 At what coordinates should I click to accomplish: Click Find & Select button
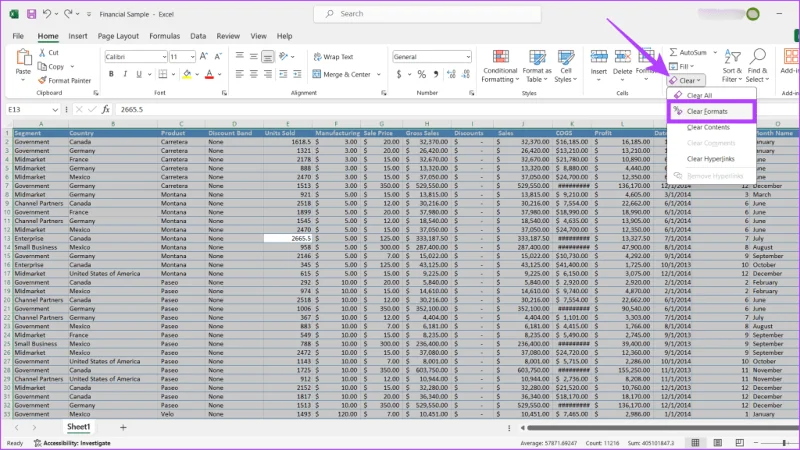758,66
